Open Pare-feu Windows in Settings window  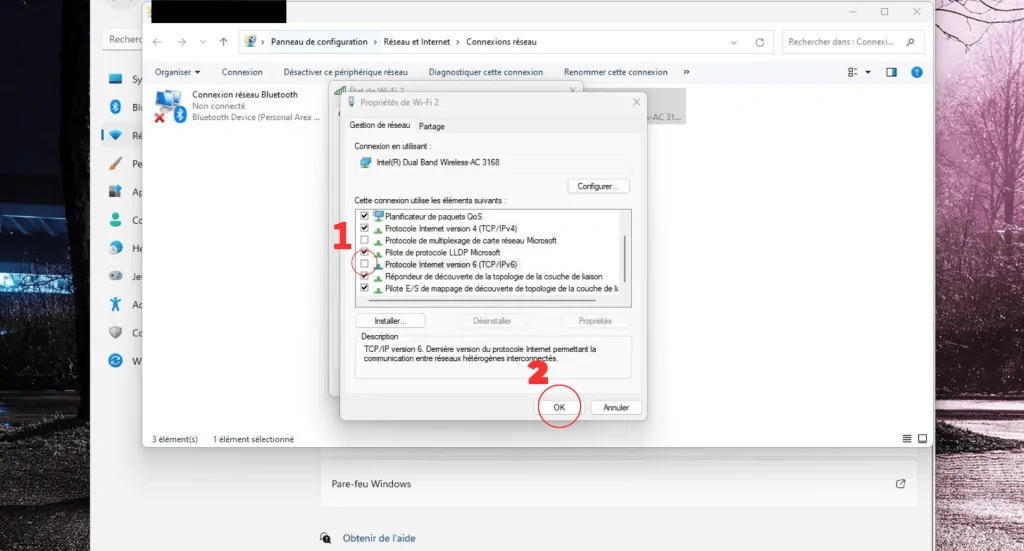618,484
